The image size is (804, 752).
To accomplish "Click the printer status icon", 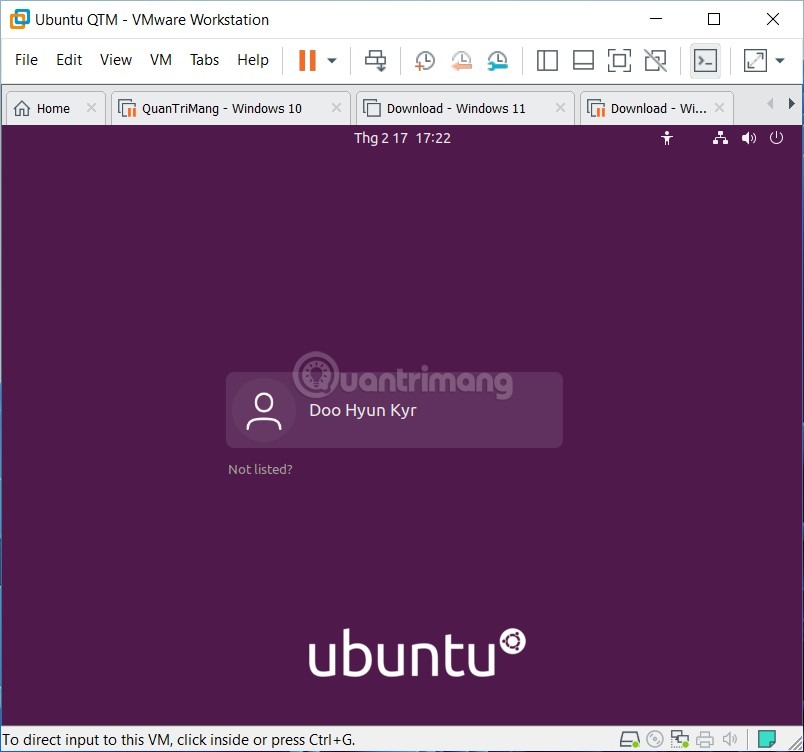I will pyautogui.click(x=705, y=739).
